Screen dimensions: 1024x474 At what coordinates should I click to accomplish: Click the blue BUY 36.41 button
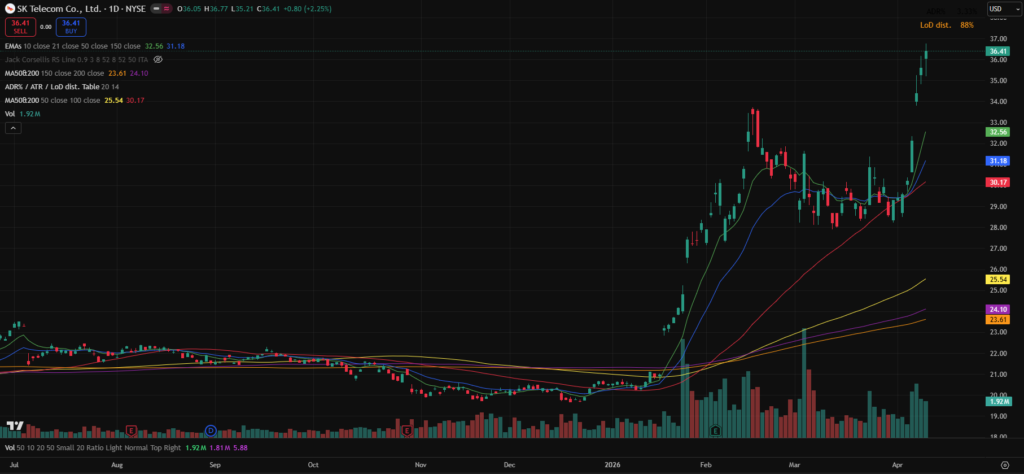tap(69, 26)
